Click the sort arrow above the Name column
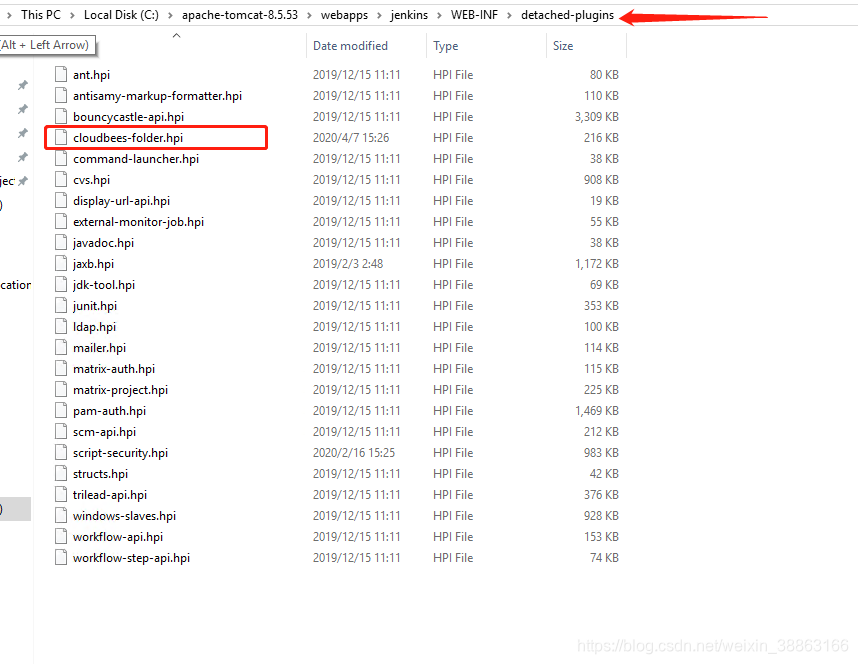Image resolution: width=858 pixels, height=664 pixels. point(176,36)
